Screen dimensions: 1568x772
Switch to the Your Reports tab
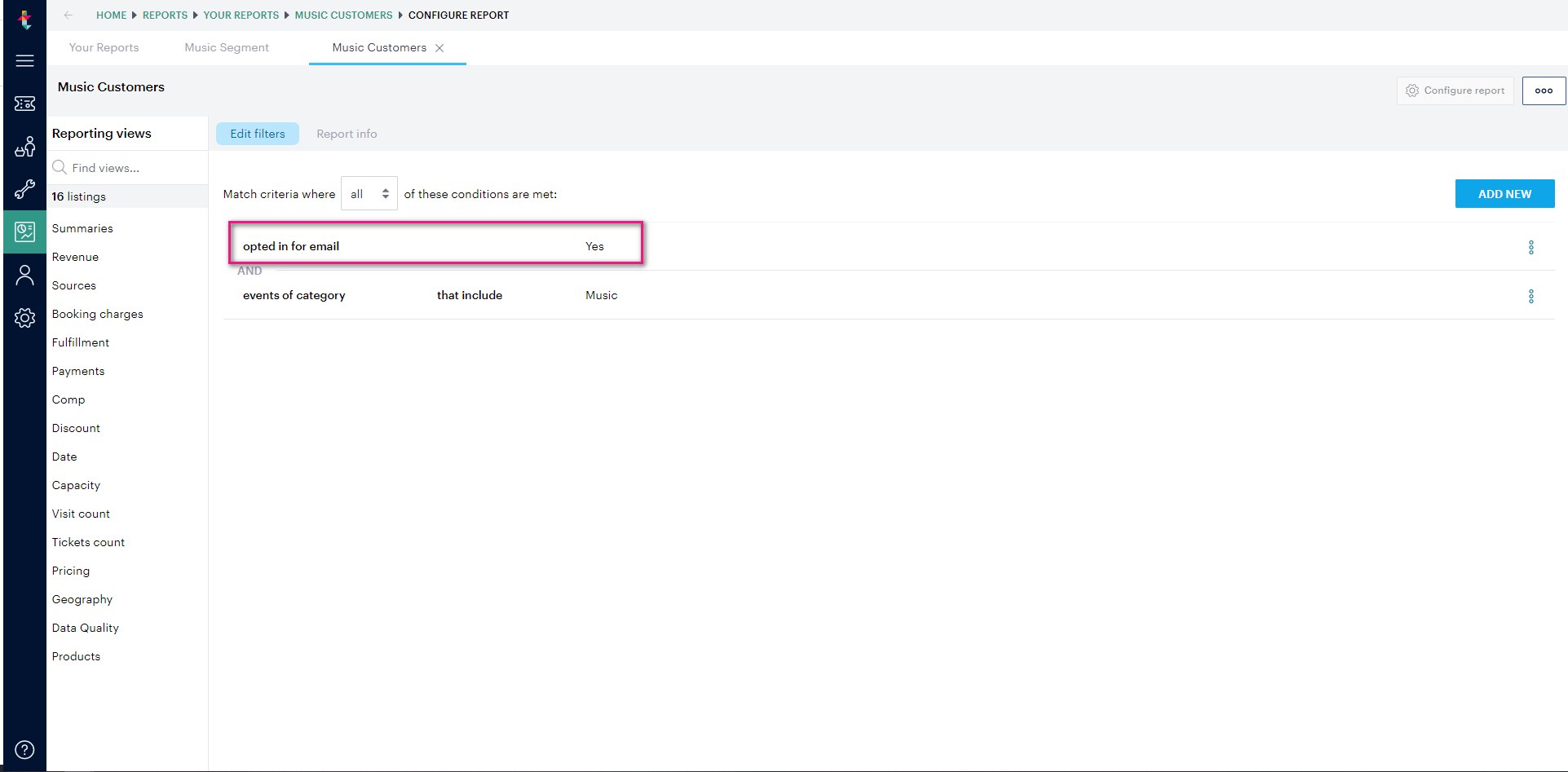pyautogui.click(x=104, y=47)
